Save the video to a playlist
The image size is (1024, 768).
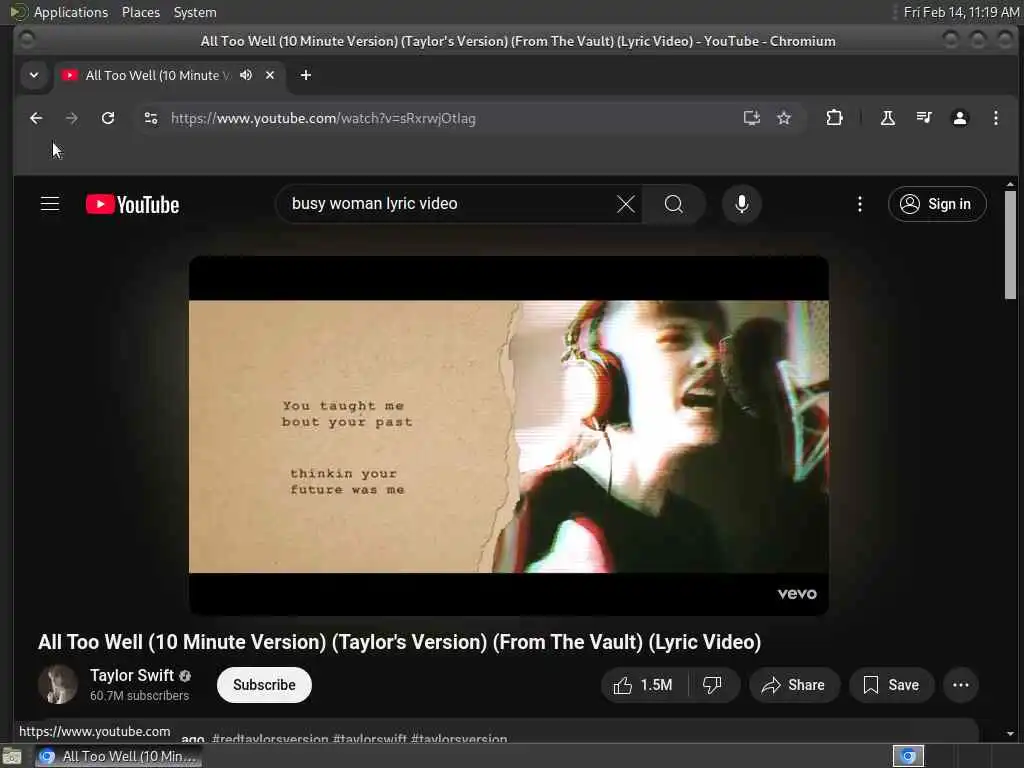pos(891,684)
